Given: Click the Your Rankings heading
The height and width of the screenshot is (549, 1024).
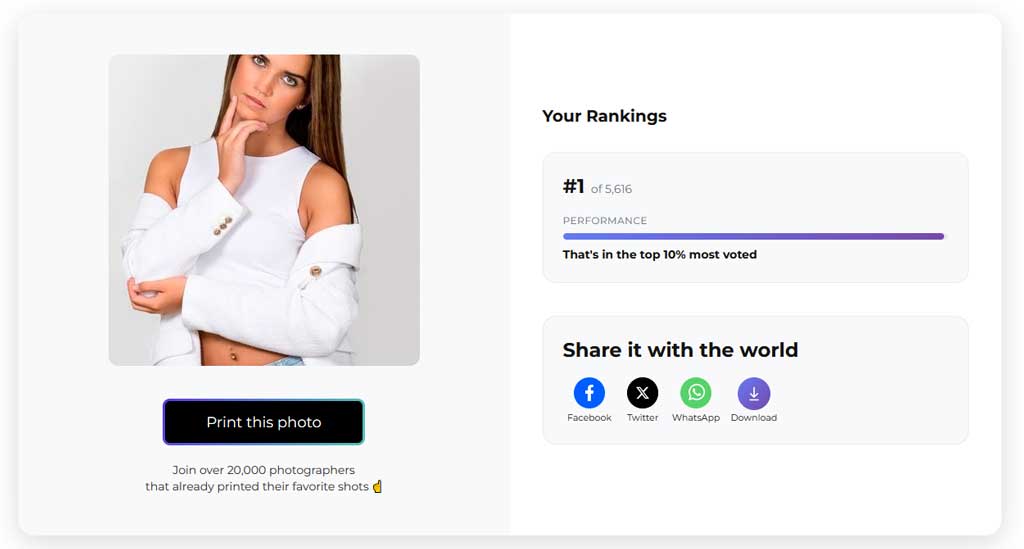Looking at the screenshot, I should click(604, 116).
